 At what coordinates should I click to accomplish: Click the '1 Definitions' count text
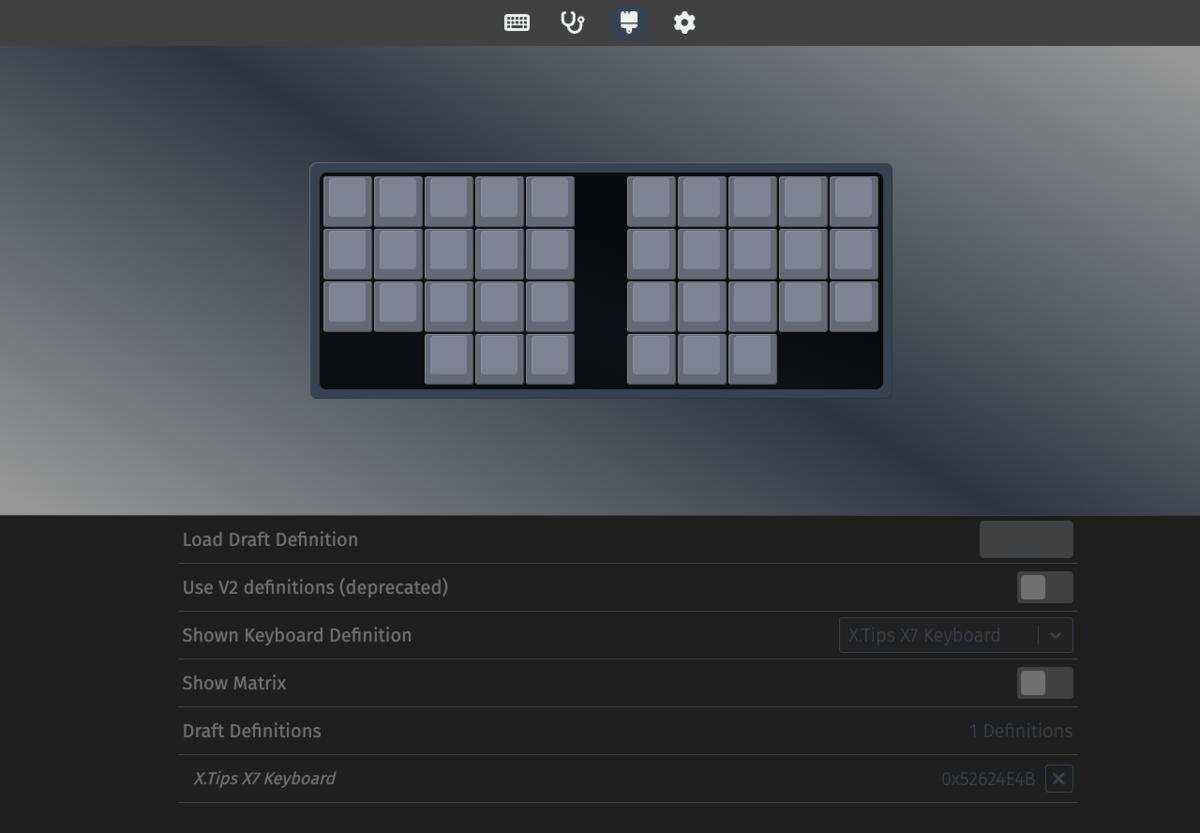coord(1020,731)
